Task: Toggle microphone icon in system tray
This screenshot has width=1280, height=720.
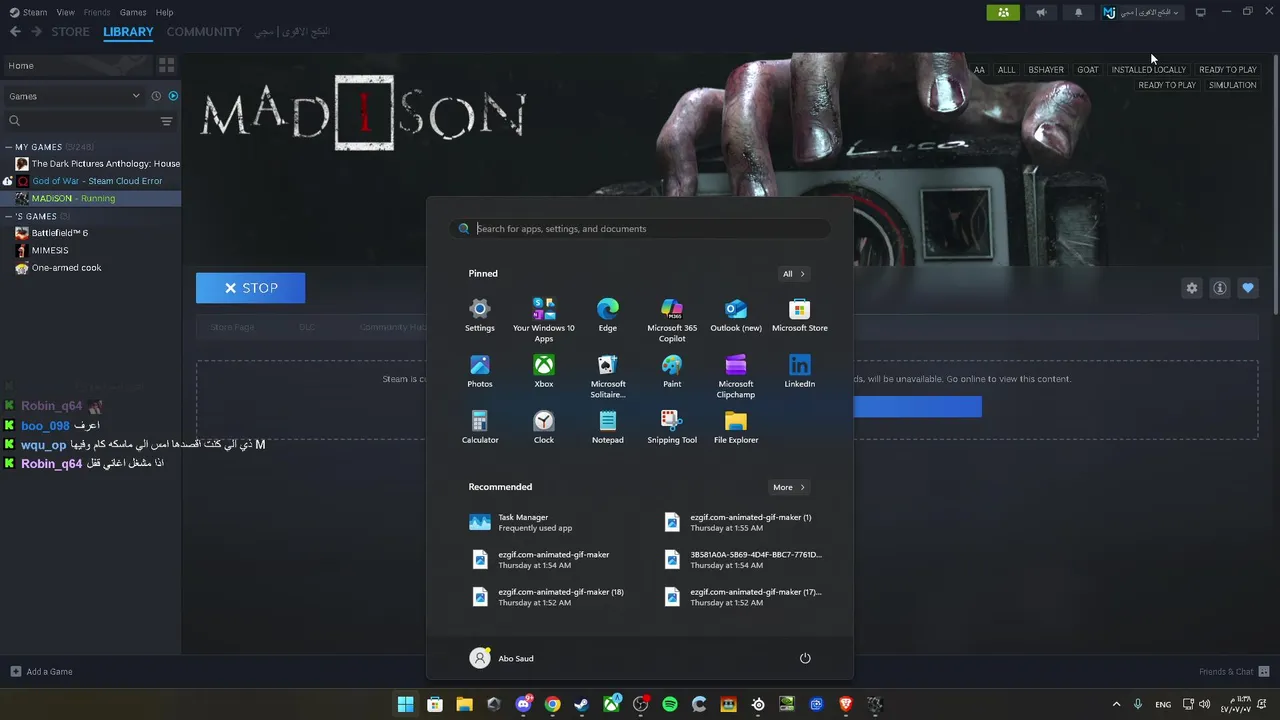Action: [x=1138, y=704]
